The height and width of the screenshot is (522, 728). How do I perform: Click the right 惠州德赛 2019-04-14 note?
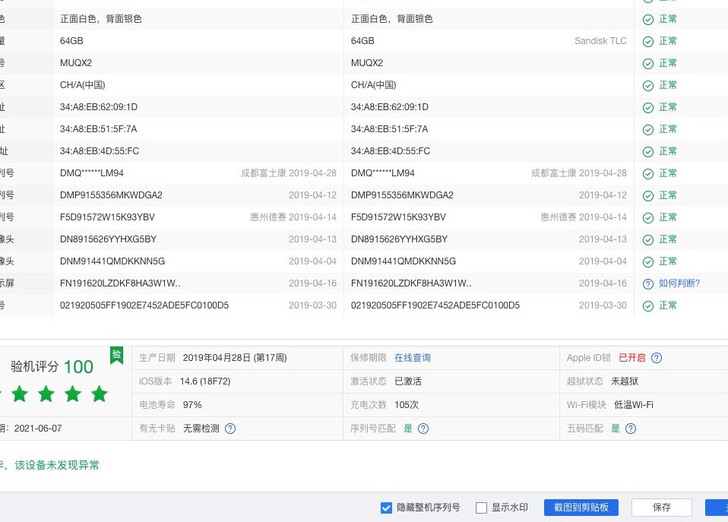click(584, 217)
